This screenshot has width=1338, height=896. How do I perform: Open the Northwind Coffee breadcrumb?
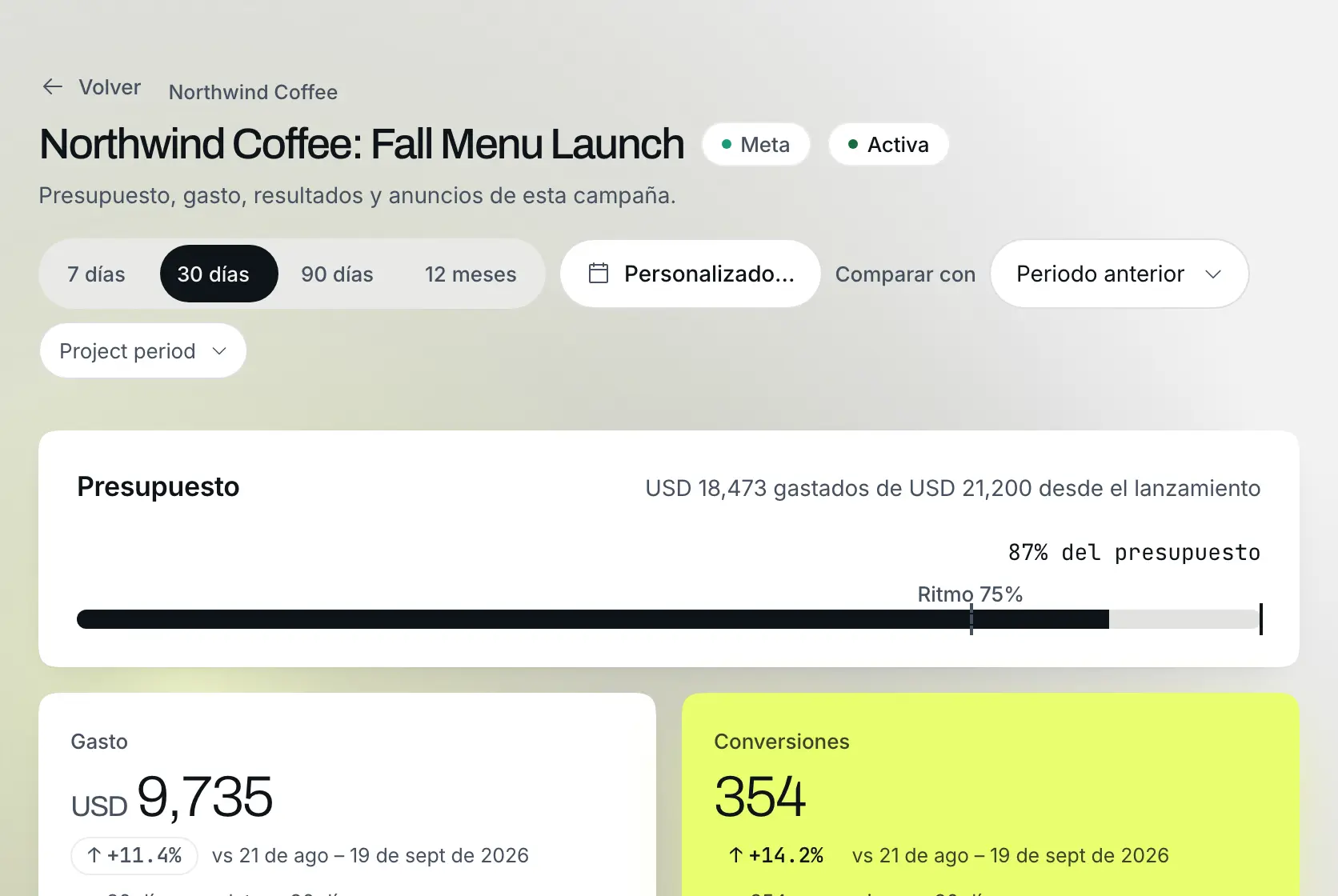click(x=253, y=92)
